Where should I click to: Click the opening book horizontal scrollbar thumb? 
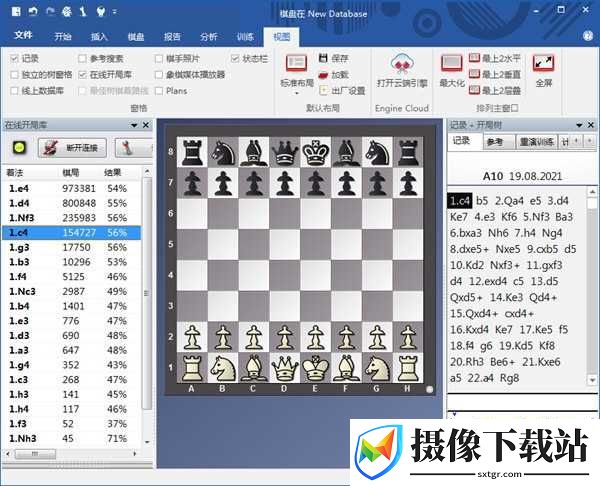tap(35, 454)
